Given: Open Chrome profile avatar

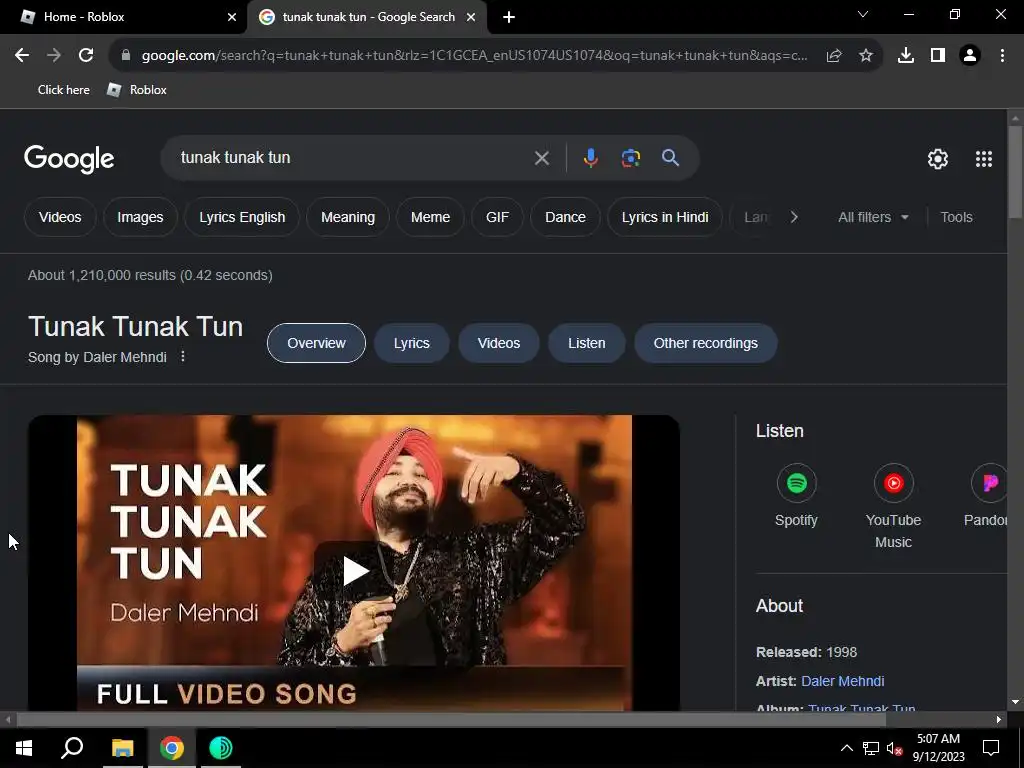Looking at the screenshot, I should coord(970,56).
